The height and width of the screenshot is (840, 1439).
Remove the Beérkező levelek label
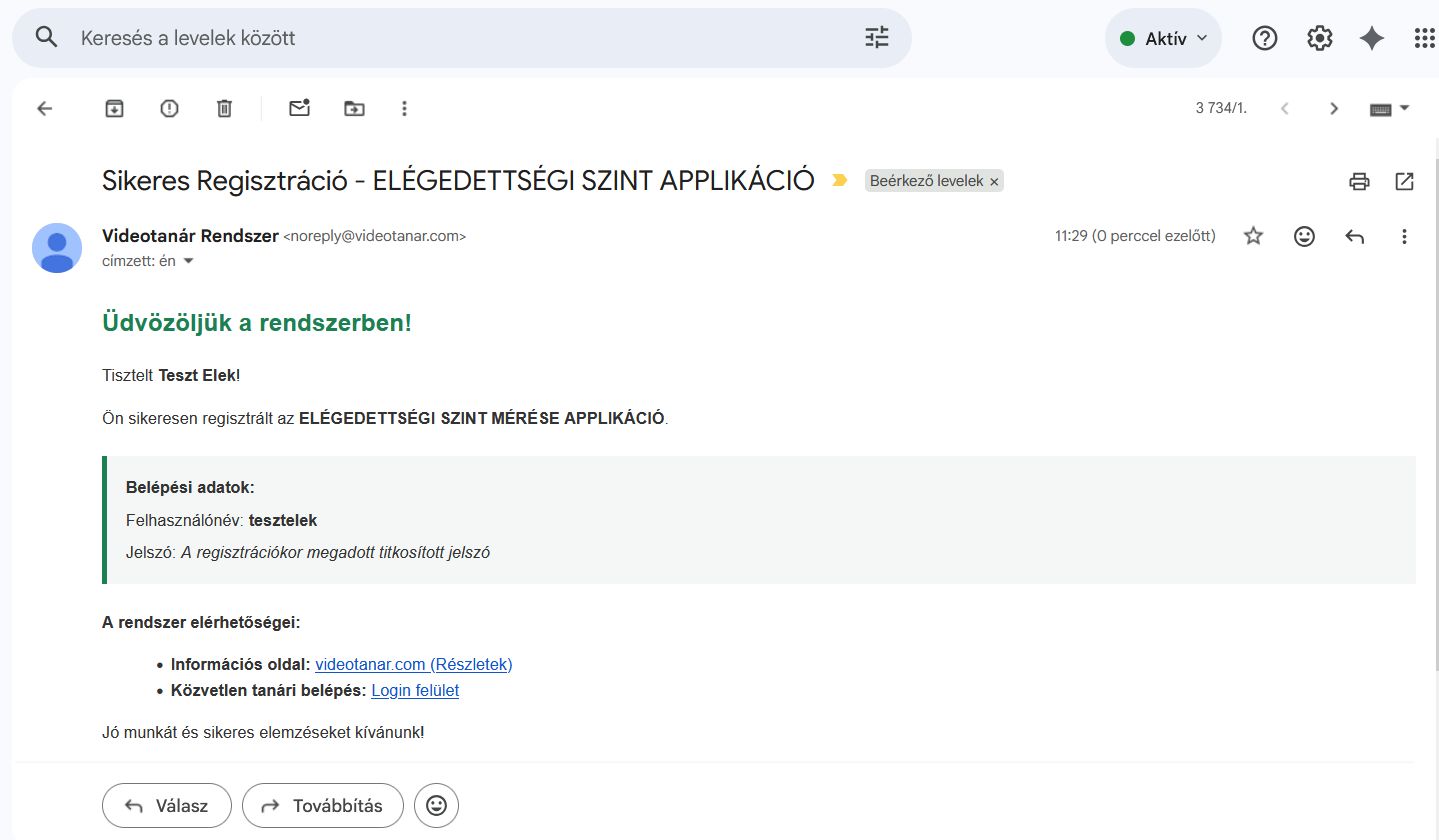coord(994,182)
